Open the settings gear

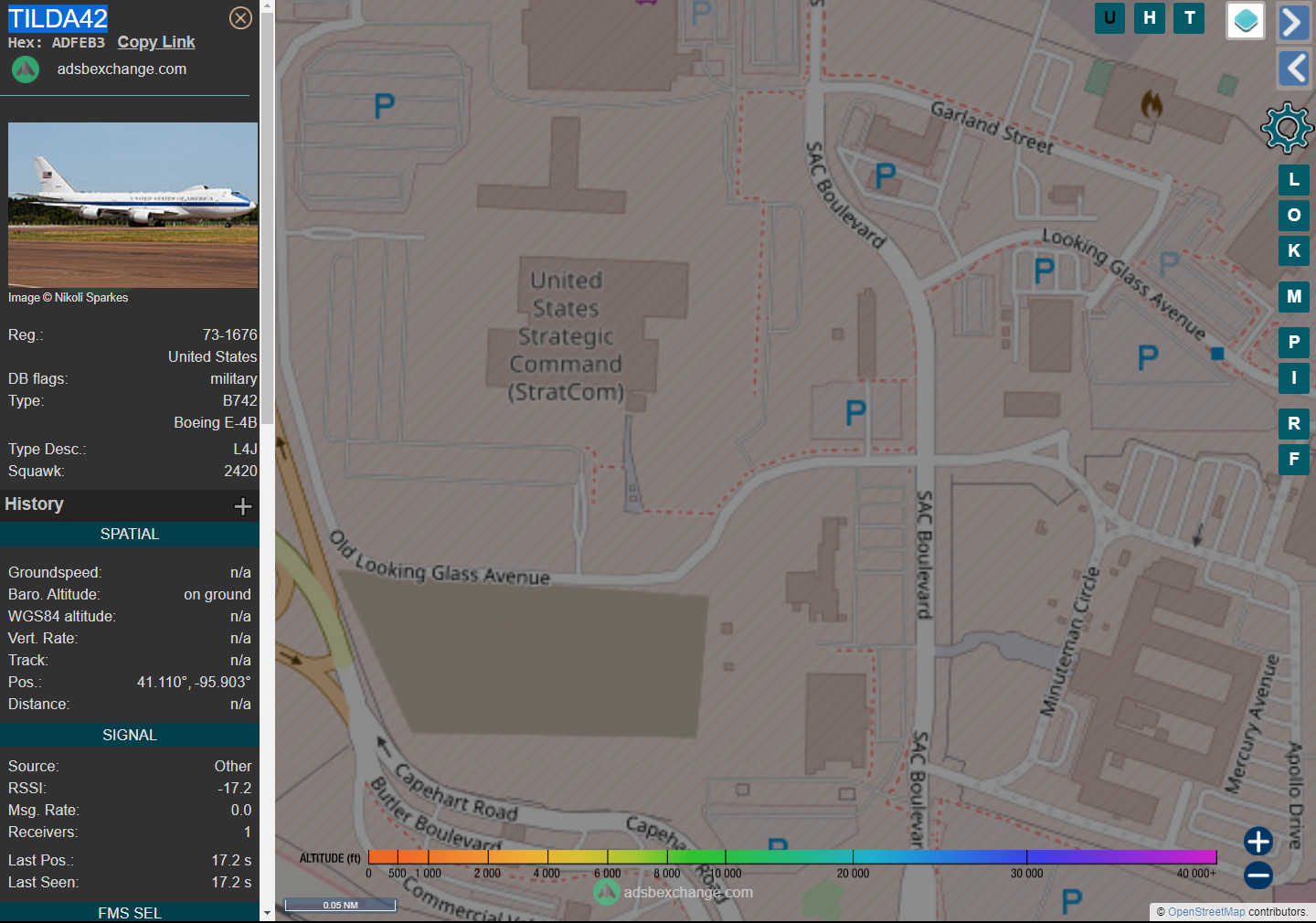coord(1287,127)
